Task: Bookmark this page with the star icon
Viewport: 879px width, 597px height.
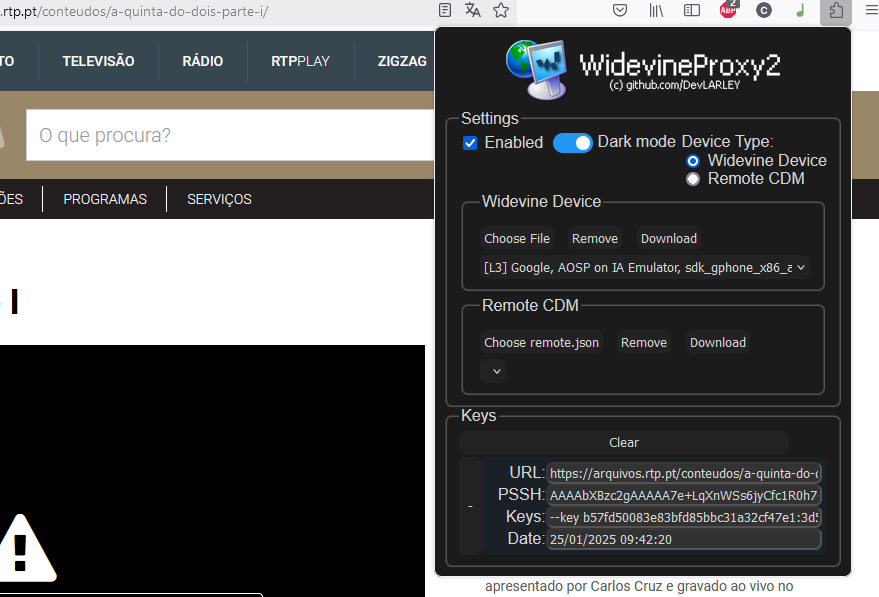Action: point(501,10)
